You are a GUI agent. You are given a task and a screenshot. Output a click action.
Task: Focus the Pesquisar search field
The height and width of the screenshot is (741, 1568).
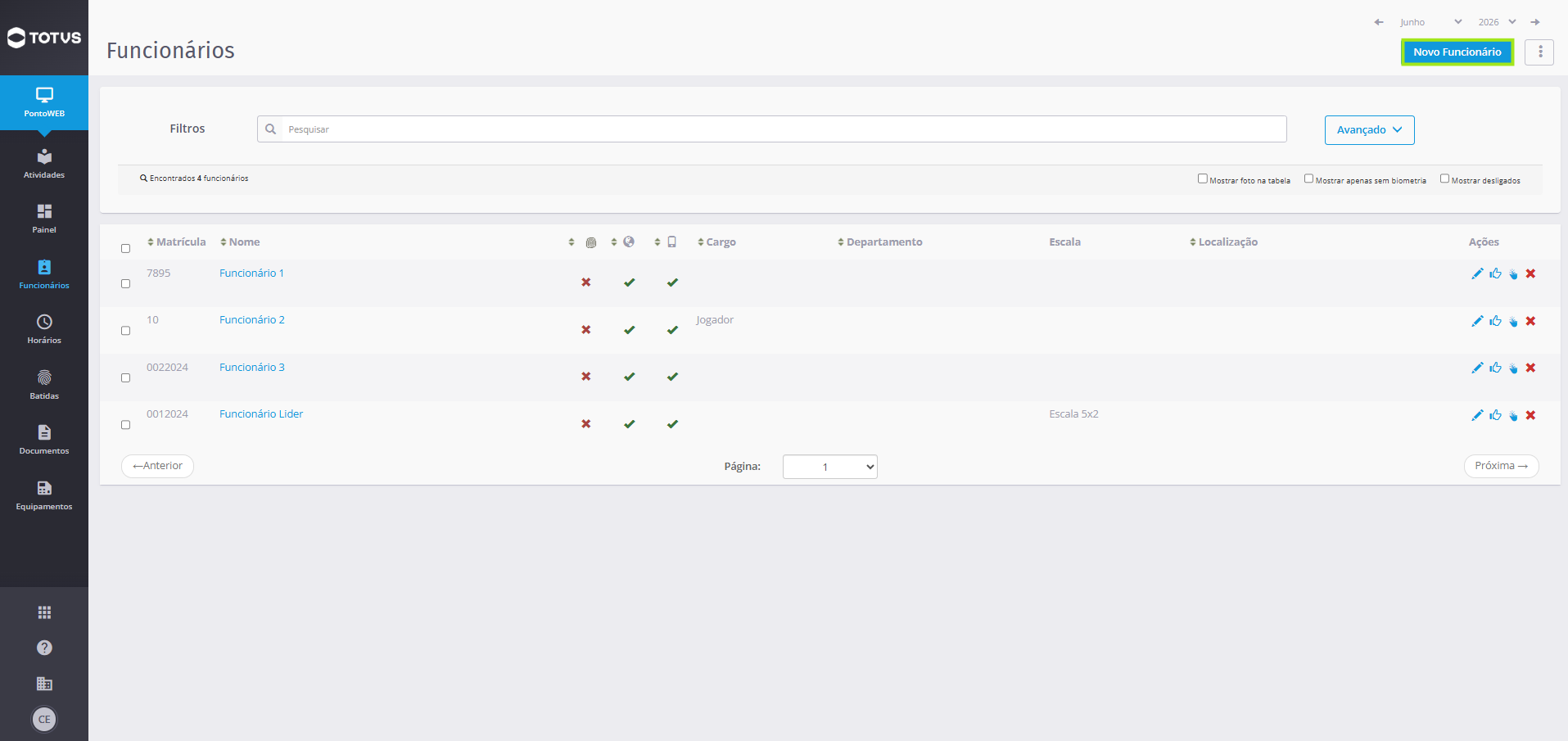(x=772, y=129)
